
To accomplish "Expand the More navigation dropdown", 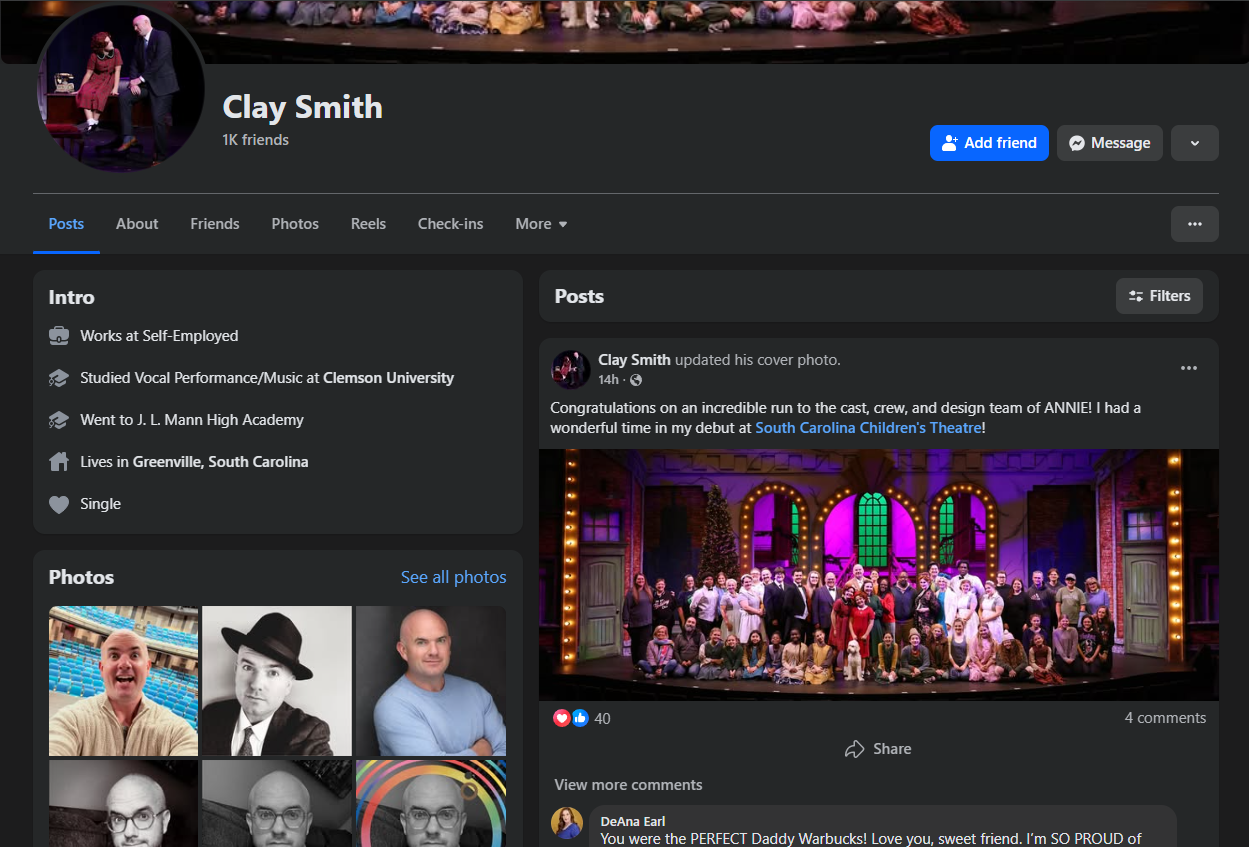I will pos(540,223).
